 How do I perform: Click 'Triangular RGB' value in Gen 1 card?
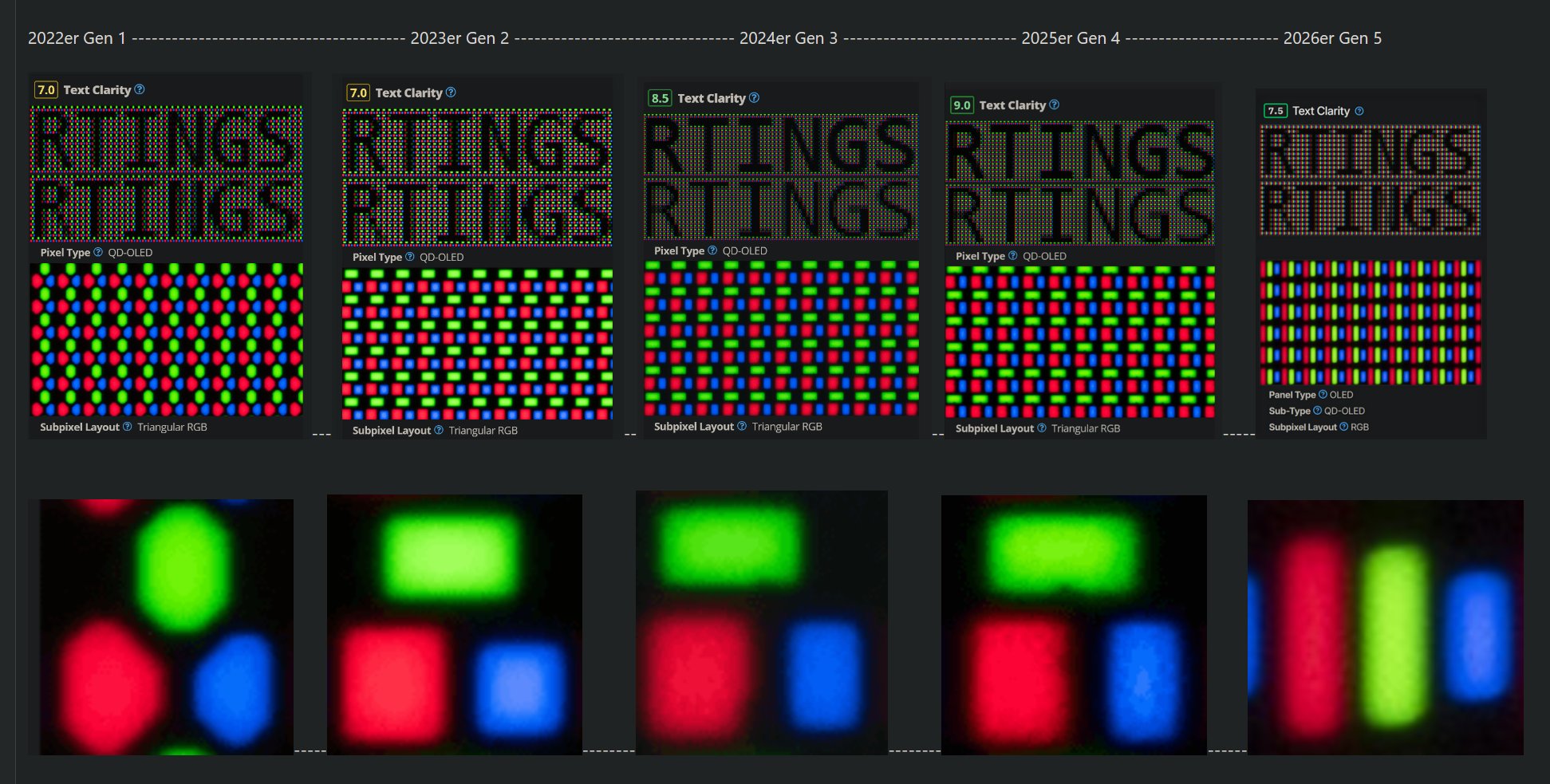coord(172,427)
